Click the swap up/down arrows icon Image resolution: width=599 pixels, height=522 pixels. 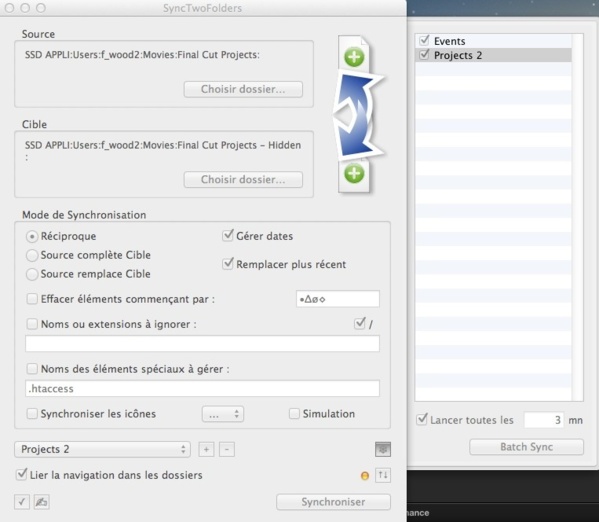click(x=383, y=475)
